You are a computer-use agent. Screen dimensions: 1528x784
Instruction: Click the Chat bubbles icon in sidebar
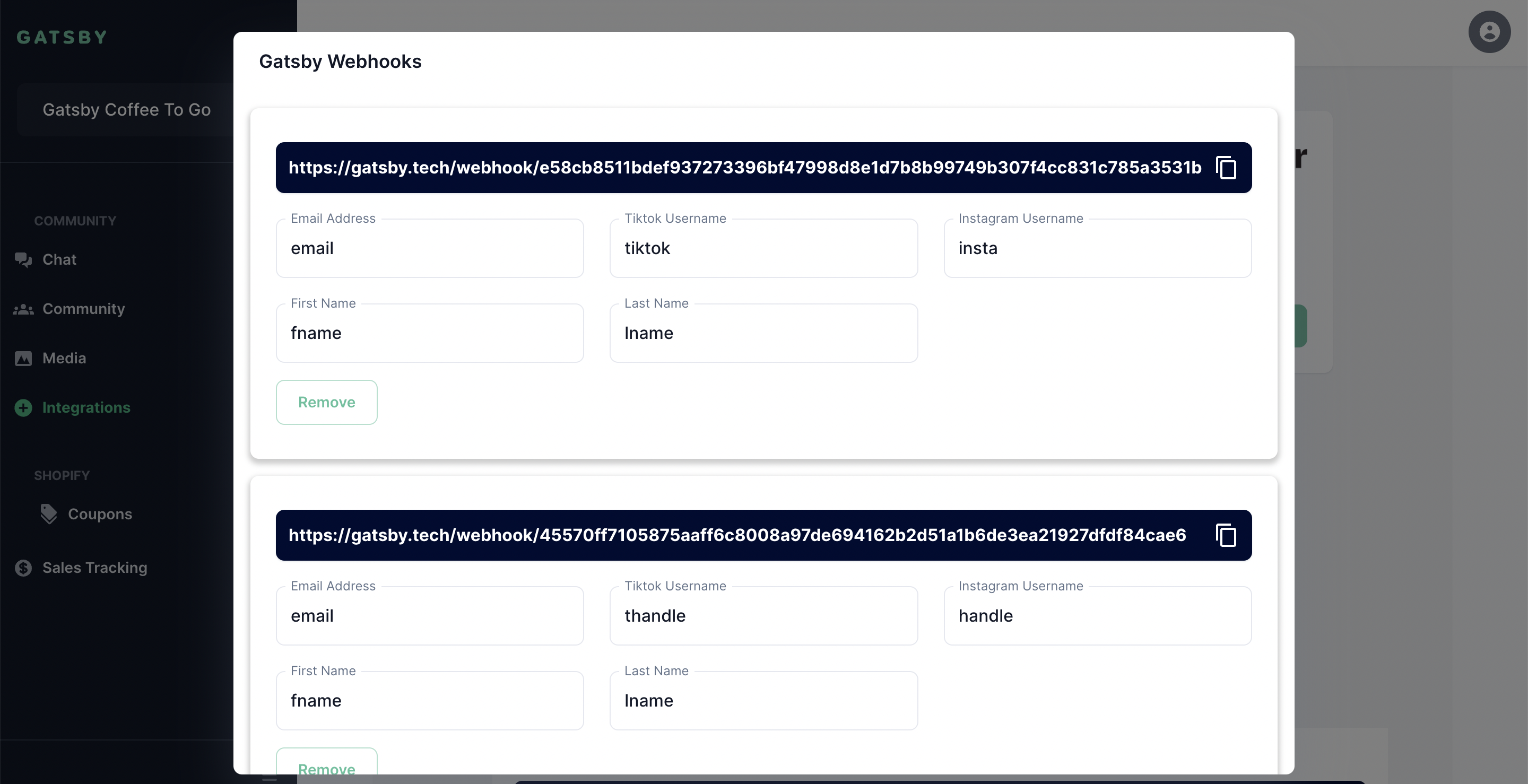point(23,260)
